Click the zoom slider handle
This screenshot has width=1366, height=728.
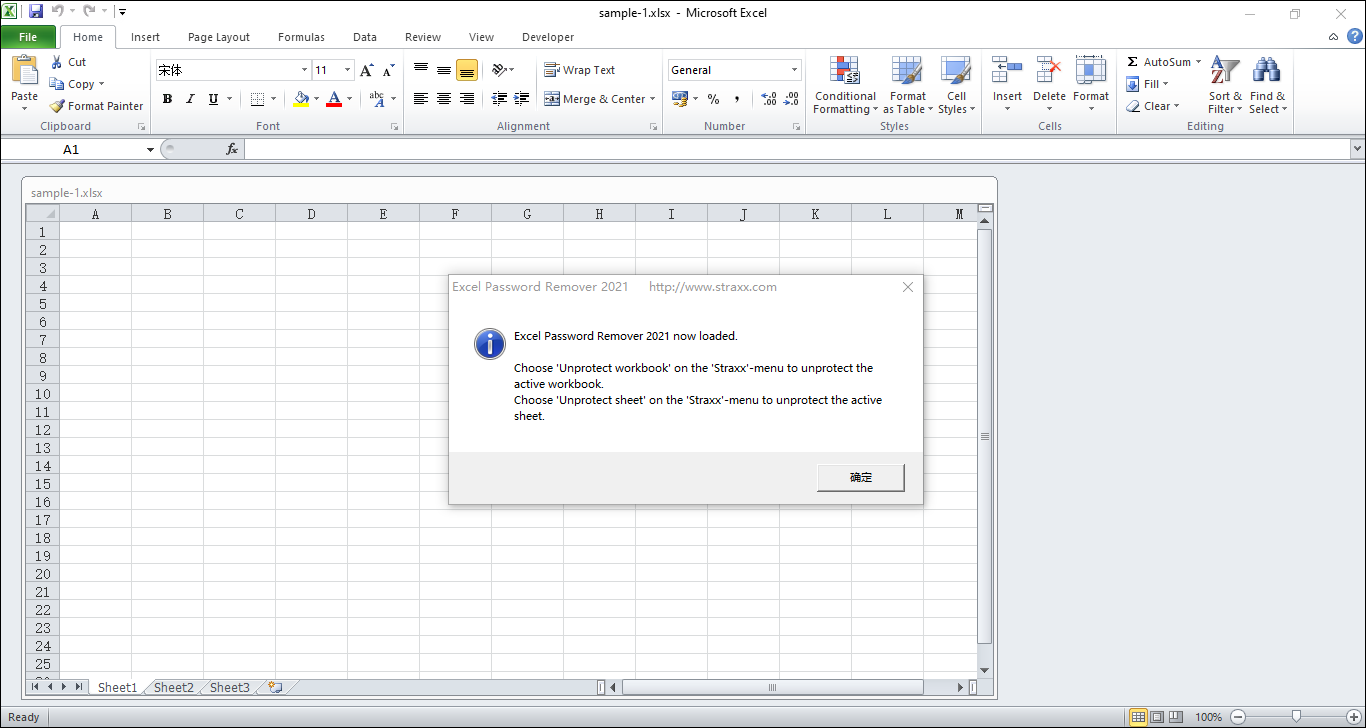[1296, 716]
